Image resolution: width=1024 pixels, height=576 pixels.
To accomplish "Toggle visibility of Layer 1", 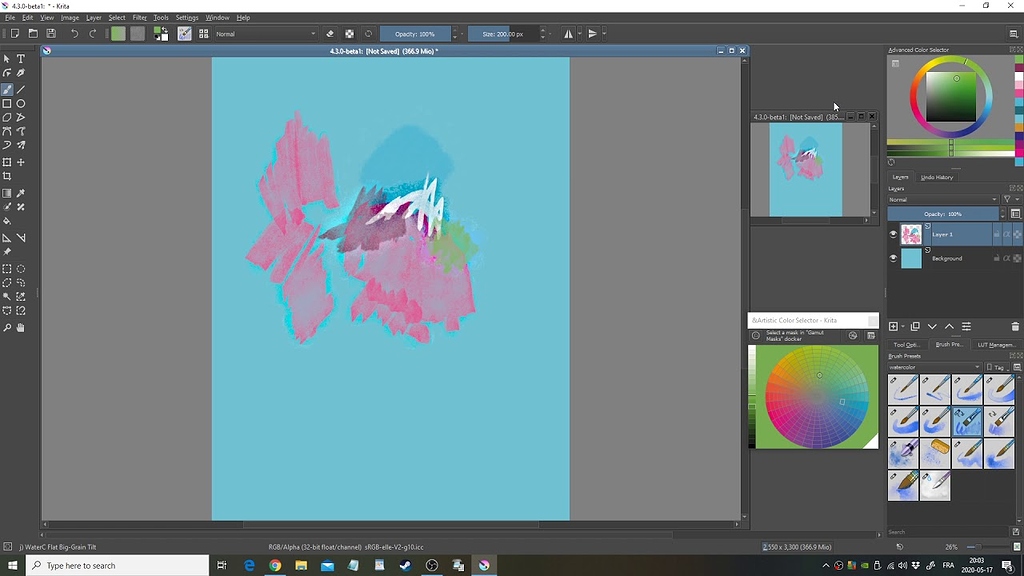I will tap(893, 234).
